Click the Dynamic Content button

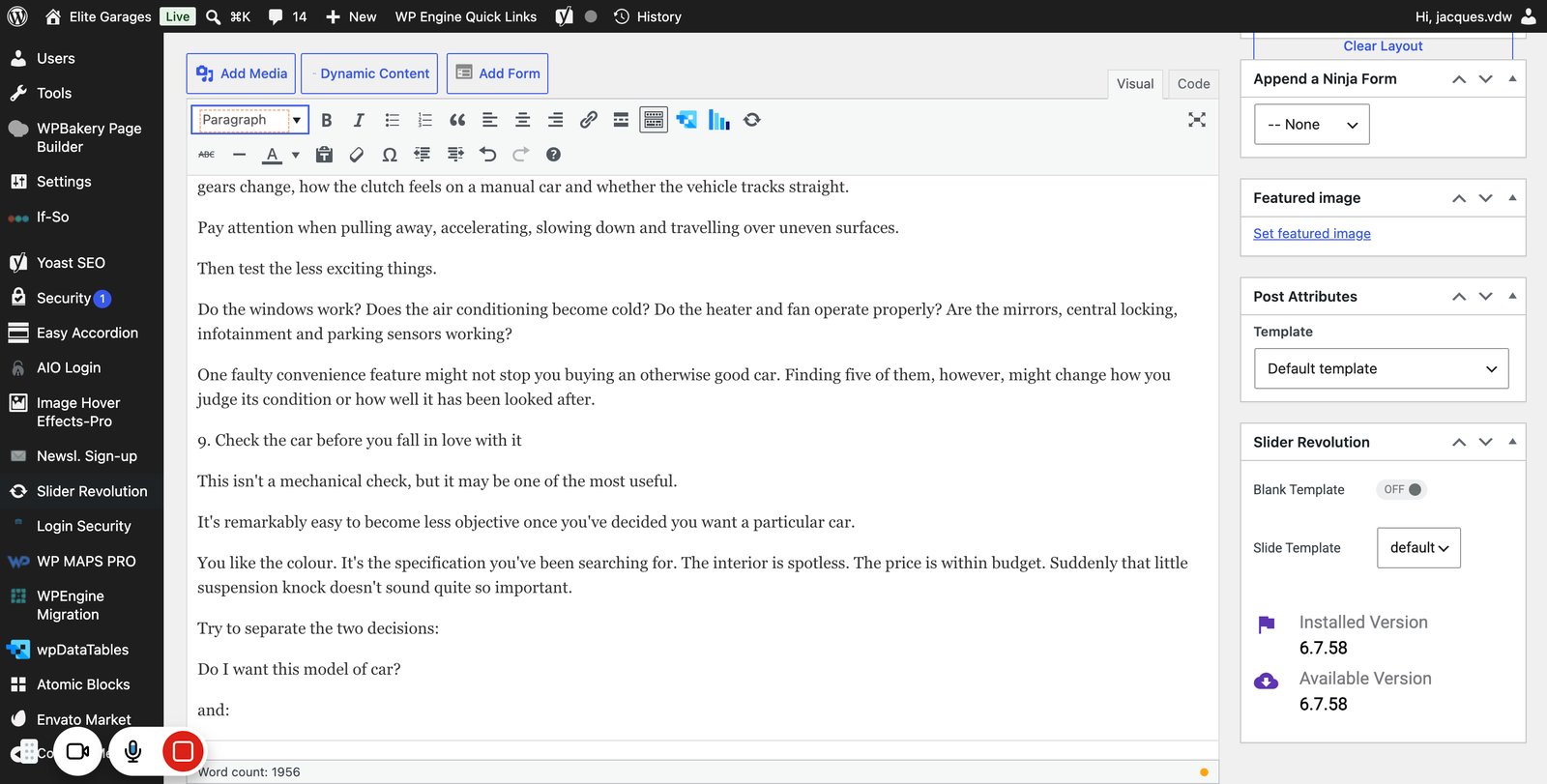pos(369,73)
